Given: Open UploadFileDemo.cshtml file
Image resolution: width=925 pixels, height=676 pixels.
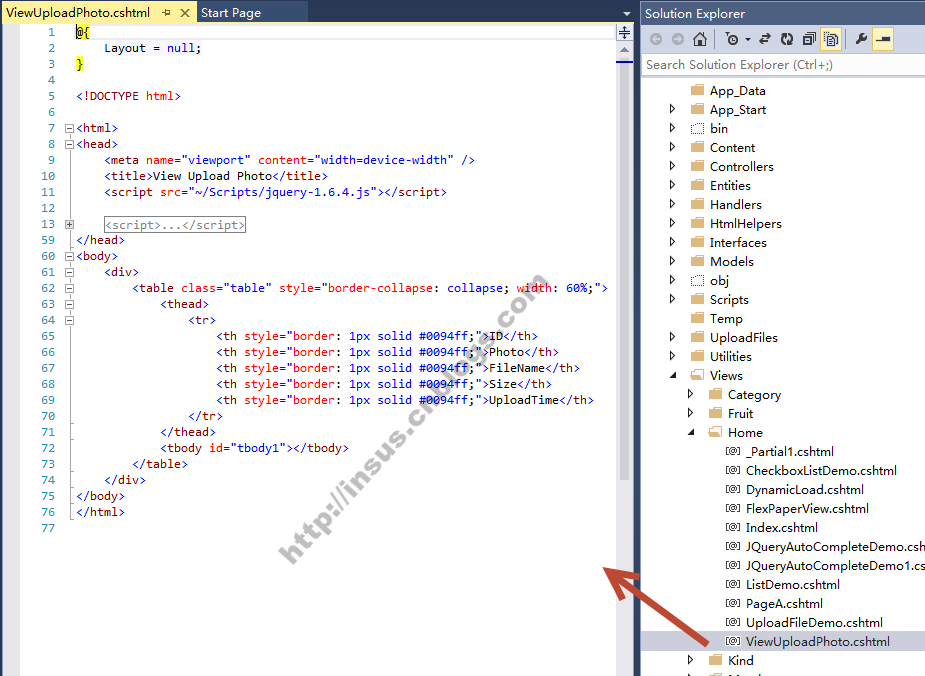Looking at the screenshot, I should 814,623.
